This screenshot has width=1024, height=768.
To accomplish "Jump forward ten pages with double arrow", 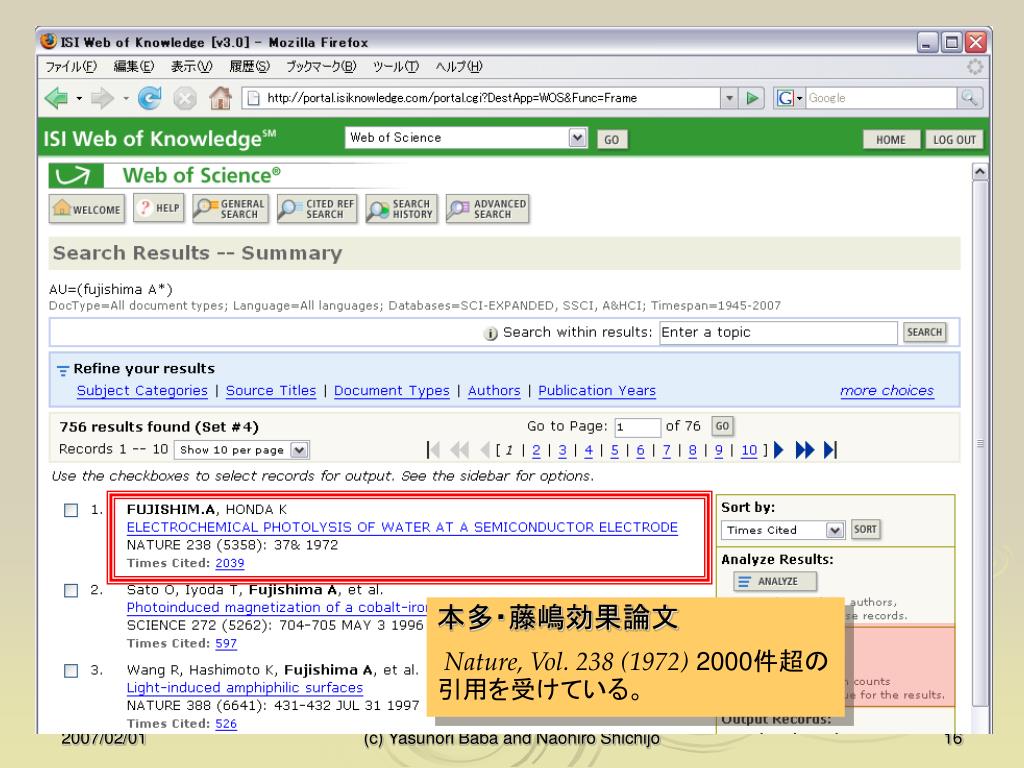I will pyautogui.click(x=805, y=450).
